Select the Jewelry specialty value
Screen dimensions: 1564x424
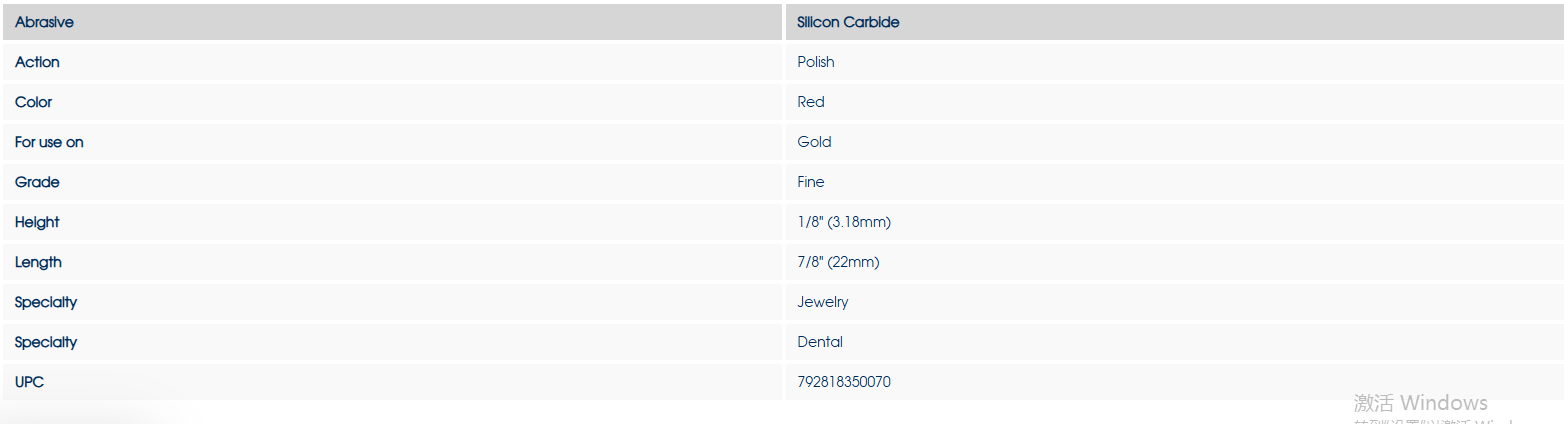coord(823,302)
